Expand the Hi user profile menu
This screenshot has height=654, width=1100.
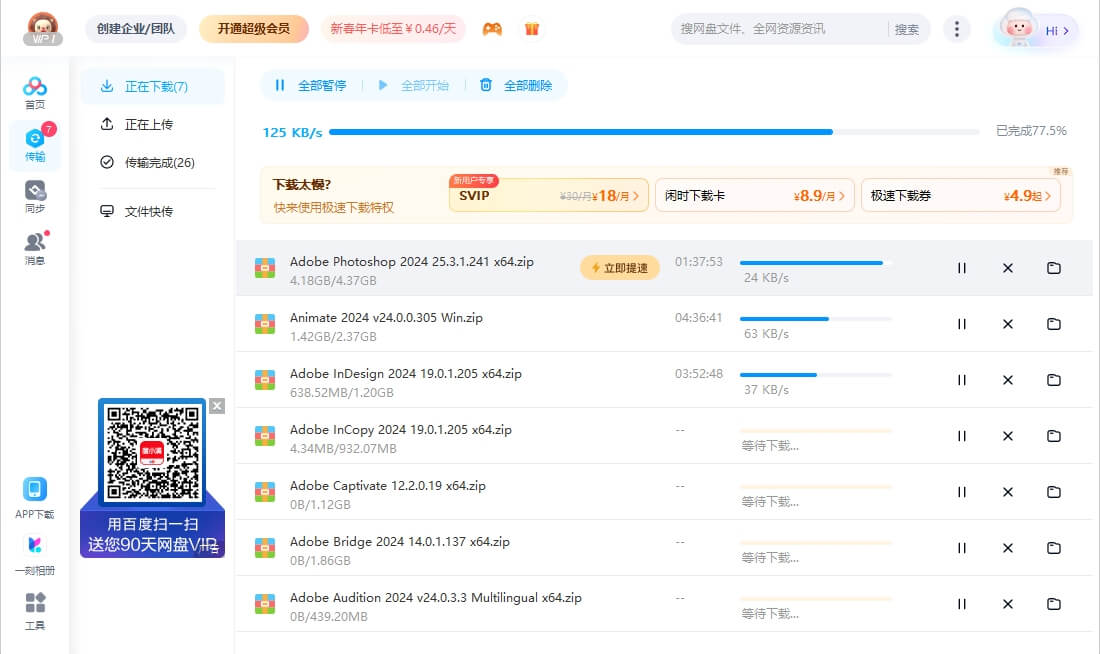1035,29
